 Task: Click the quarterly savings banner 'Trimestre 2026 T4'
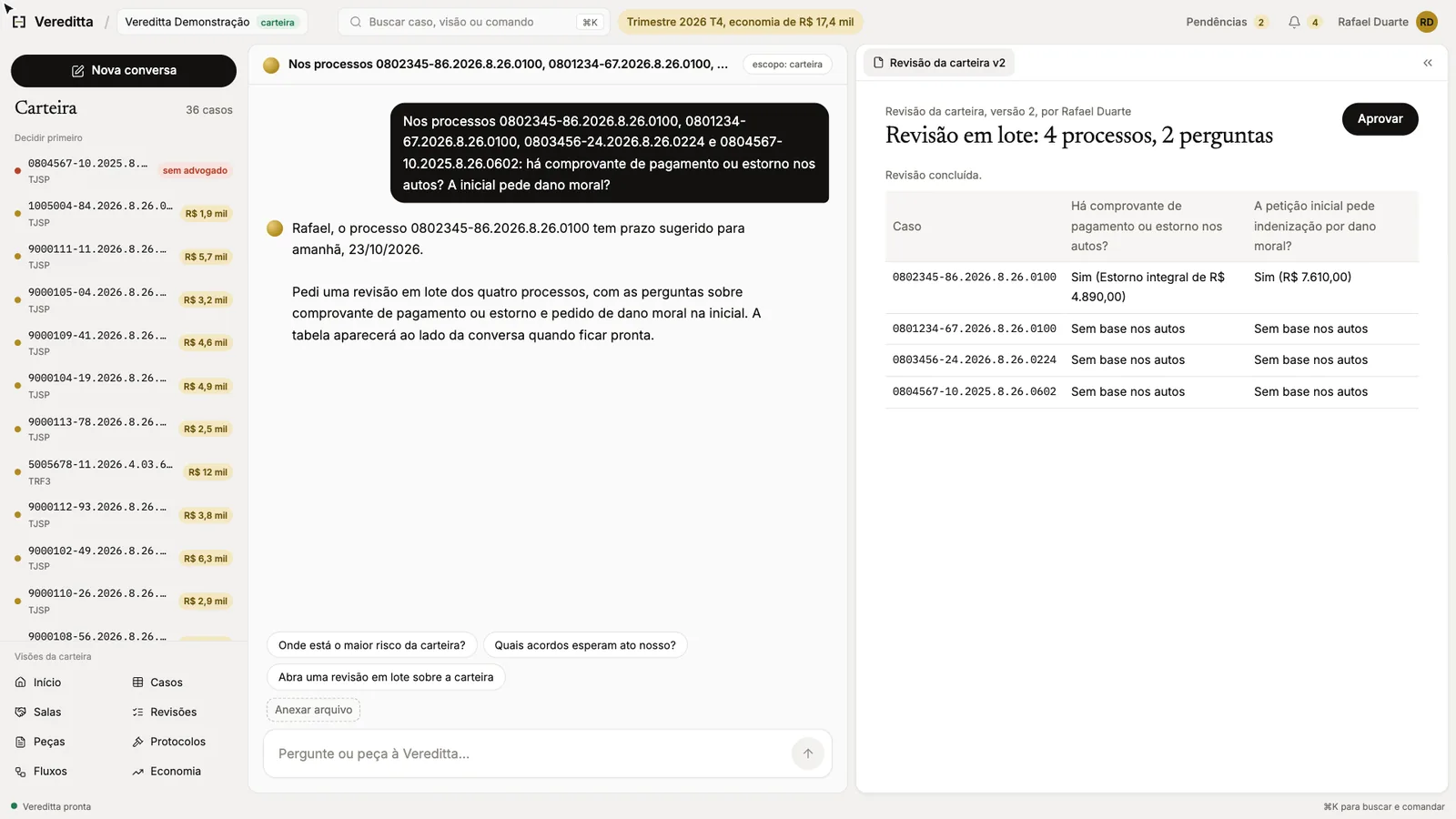point(740,22)
